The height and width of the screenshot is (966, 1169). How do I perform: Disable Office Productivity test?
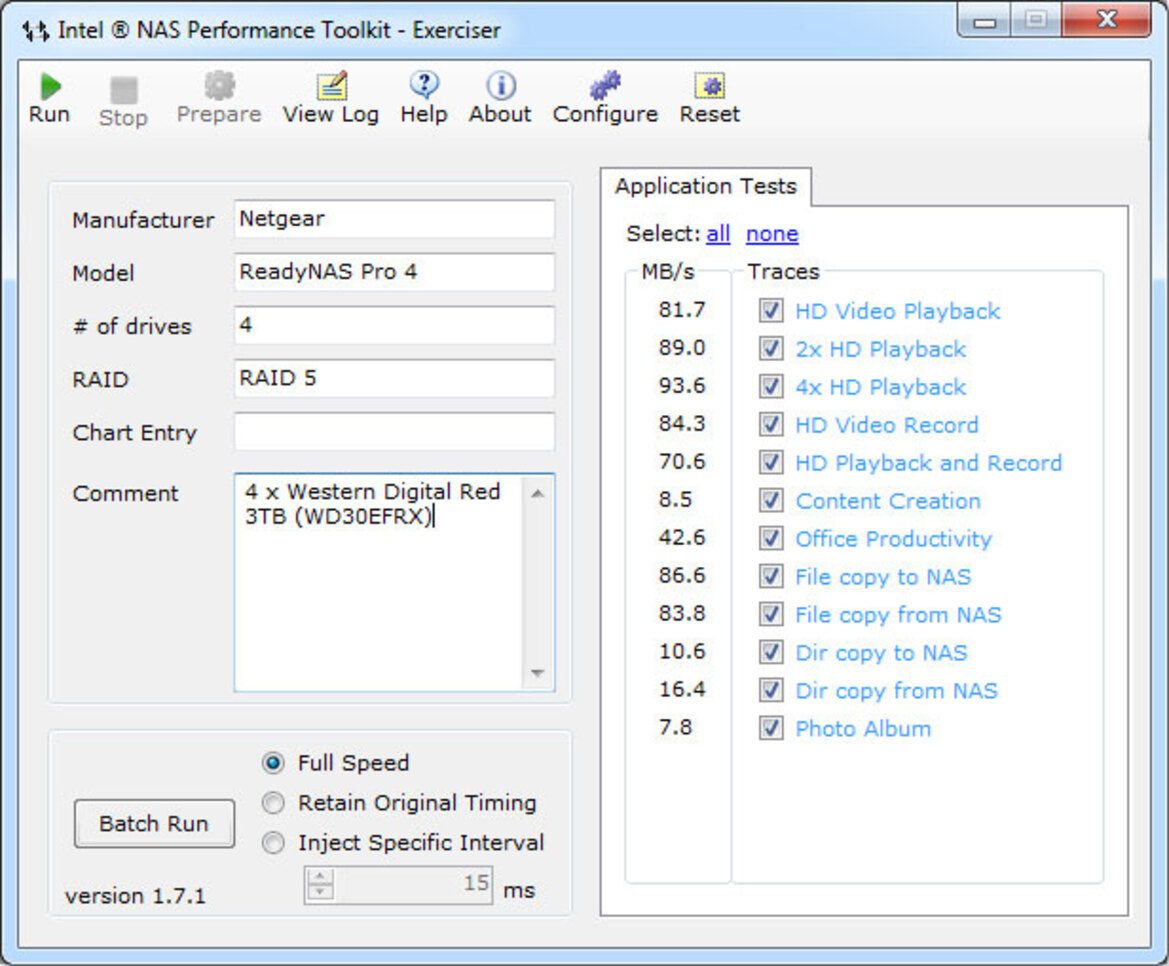tap(771, 538)
